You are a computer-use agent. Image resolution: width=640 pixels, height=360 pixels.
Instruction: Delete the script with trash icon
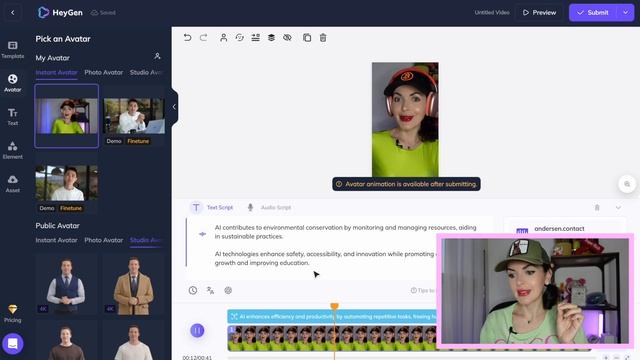[x=597, y=207]
